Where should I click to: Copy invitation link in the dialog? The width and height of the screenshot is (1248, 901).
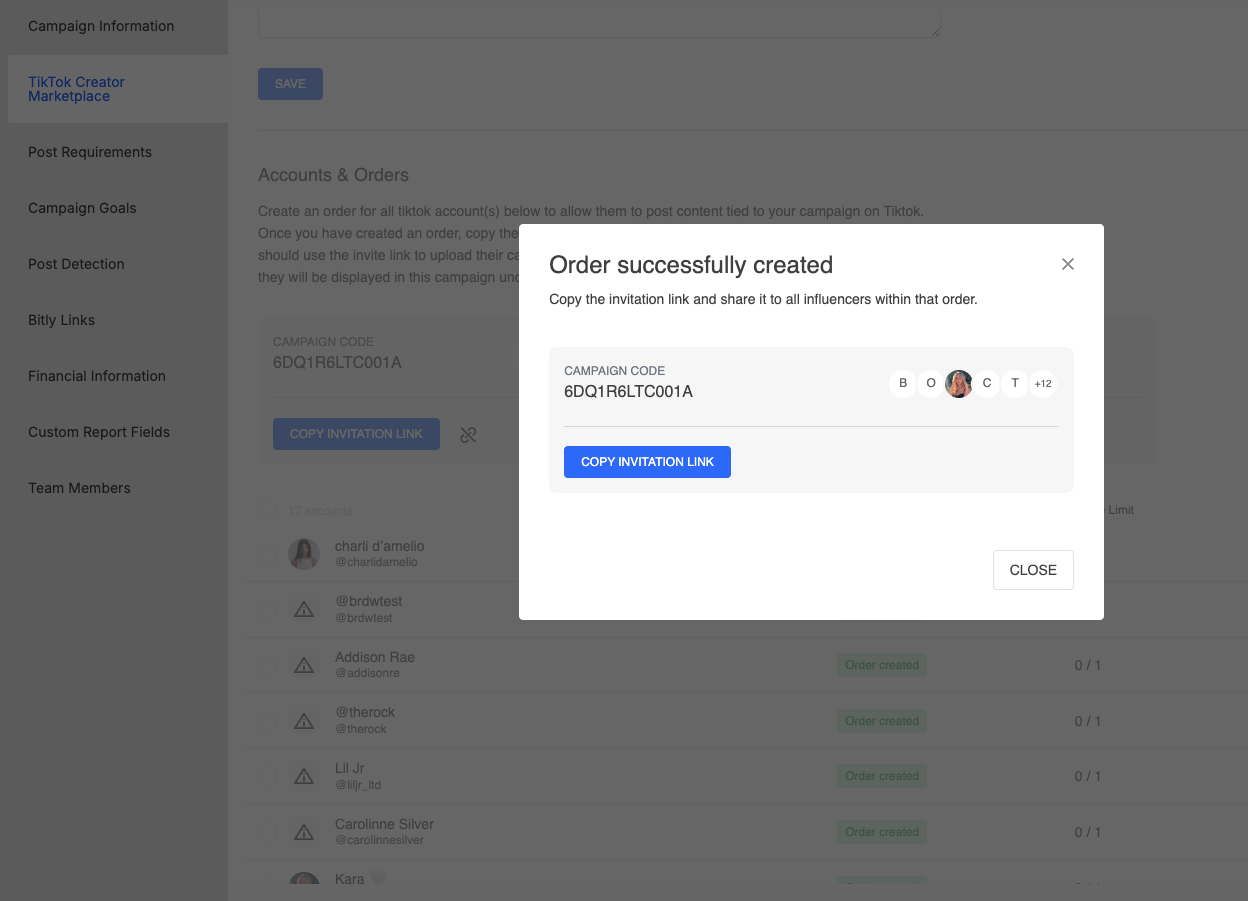pos(647,462)
